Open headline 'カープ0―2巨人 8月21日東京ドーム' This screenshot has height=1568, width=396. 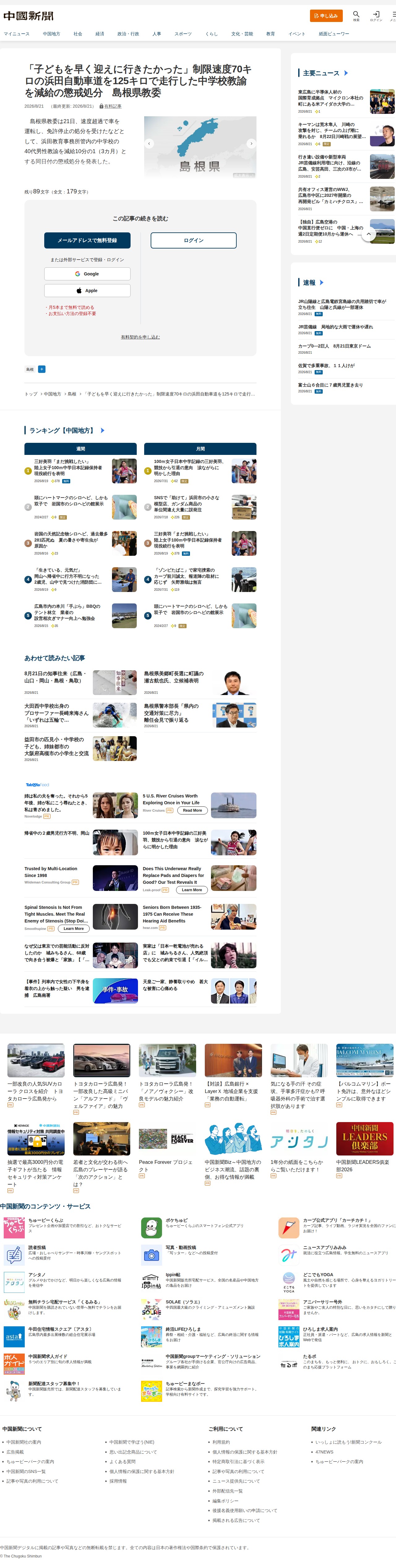point(334,346)
